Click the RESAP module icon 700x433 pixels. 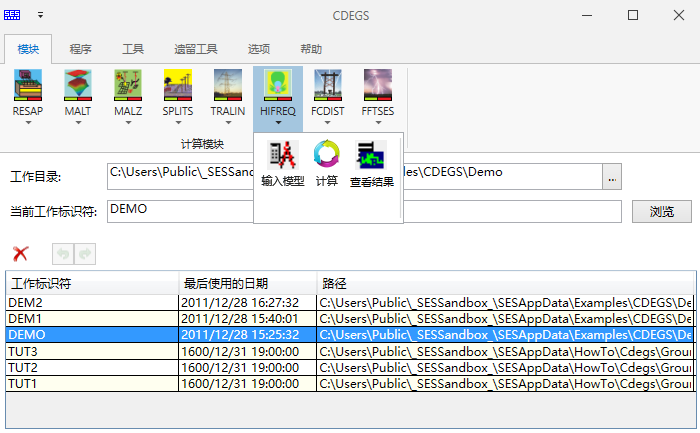coord(27,86)
